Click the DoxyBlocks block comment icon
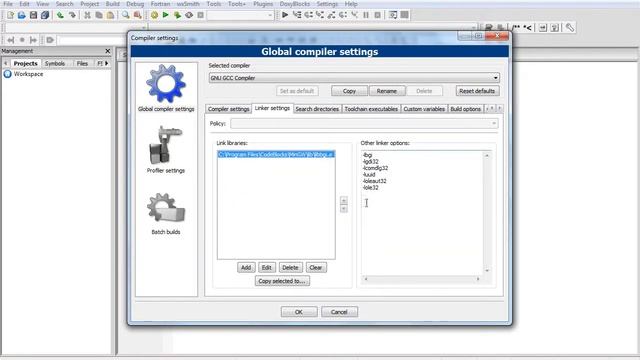The width and height of the screenshot is (640, 360). tap(516, 28)
